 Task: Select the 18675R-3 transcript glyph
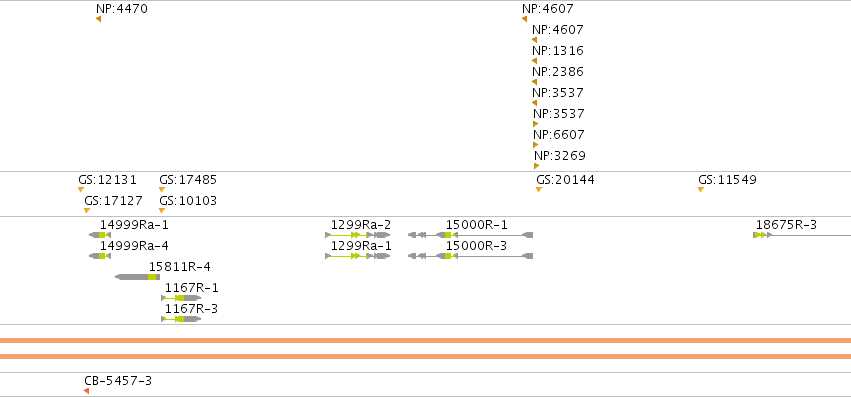[802, 235]
